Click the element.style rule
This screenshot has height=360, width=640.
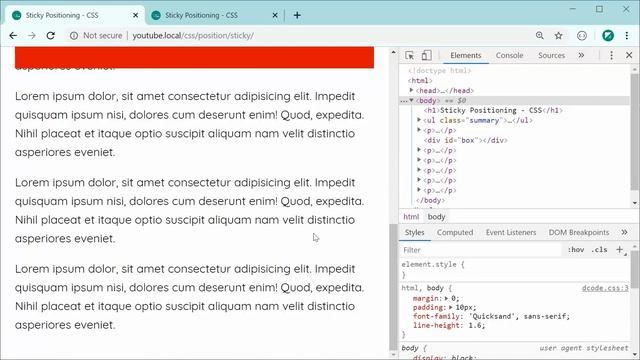click(x=433, y=264)
